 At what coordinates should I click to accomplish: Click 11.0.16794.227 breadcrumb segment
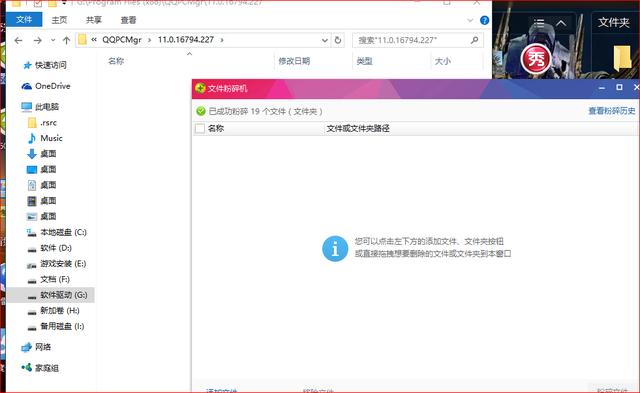pos(186,40)
